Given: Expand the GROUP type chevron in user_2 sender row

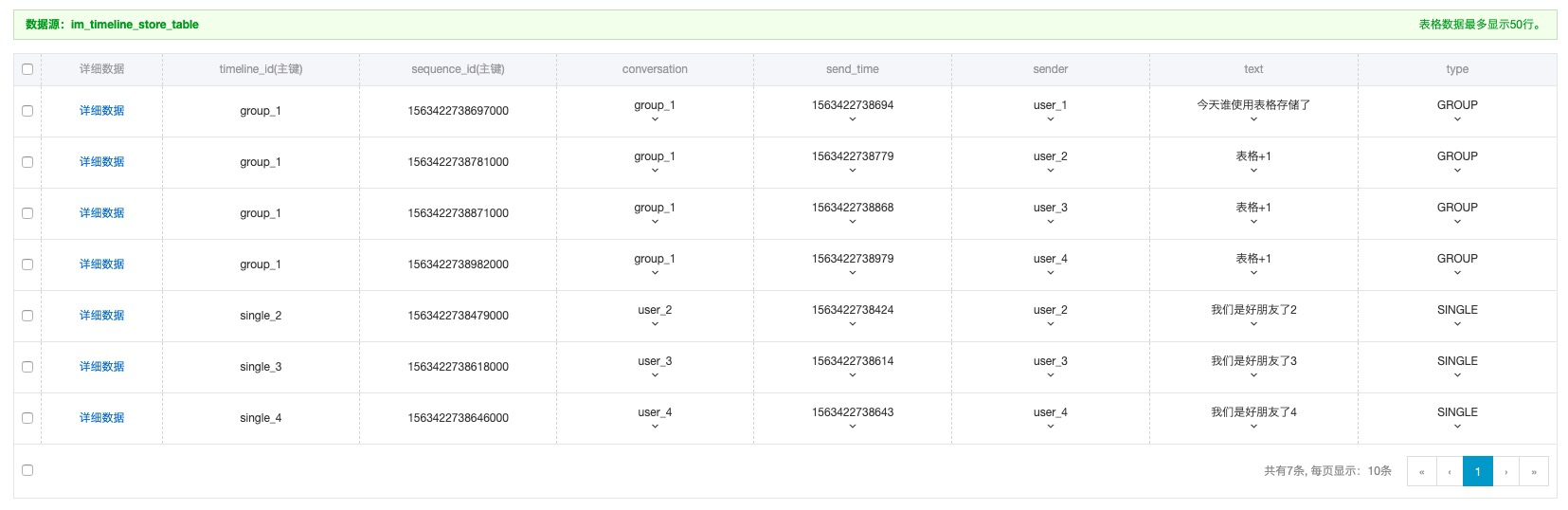Looking at the screenshot, I should 1457,171.
